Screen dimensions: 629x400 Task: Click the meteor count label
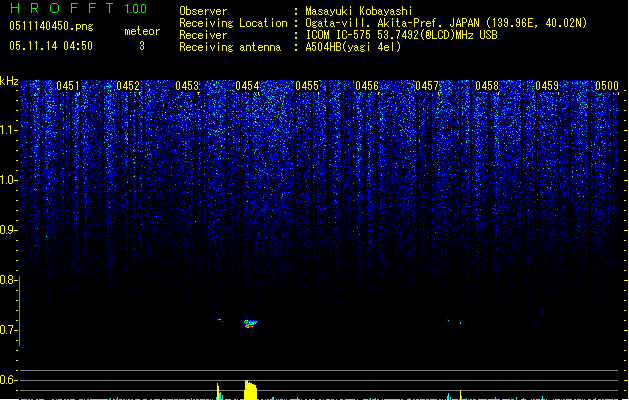(142, 31)
